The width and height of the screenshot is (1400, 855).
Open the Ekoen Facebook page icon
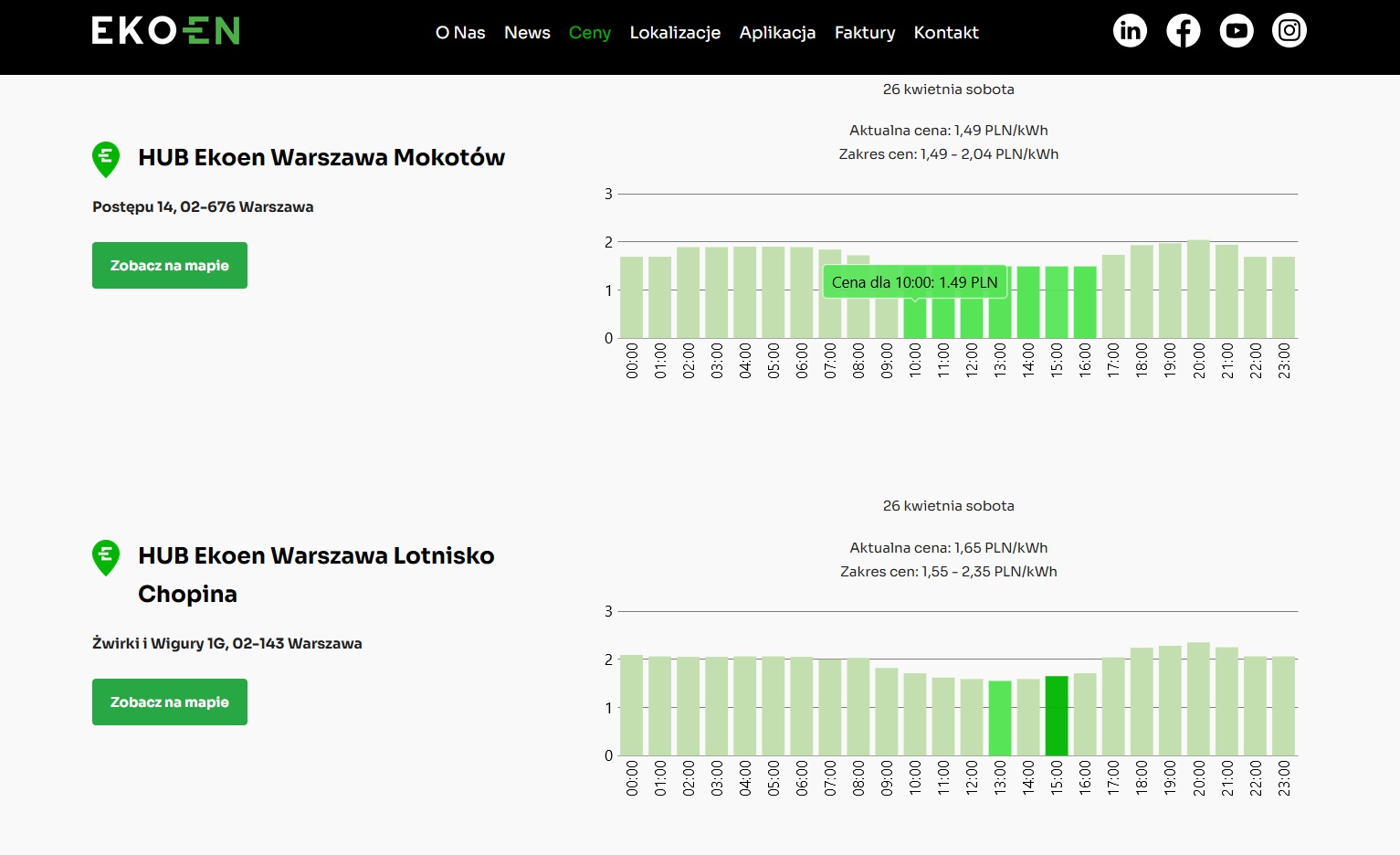pos(1183,31)
